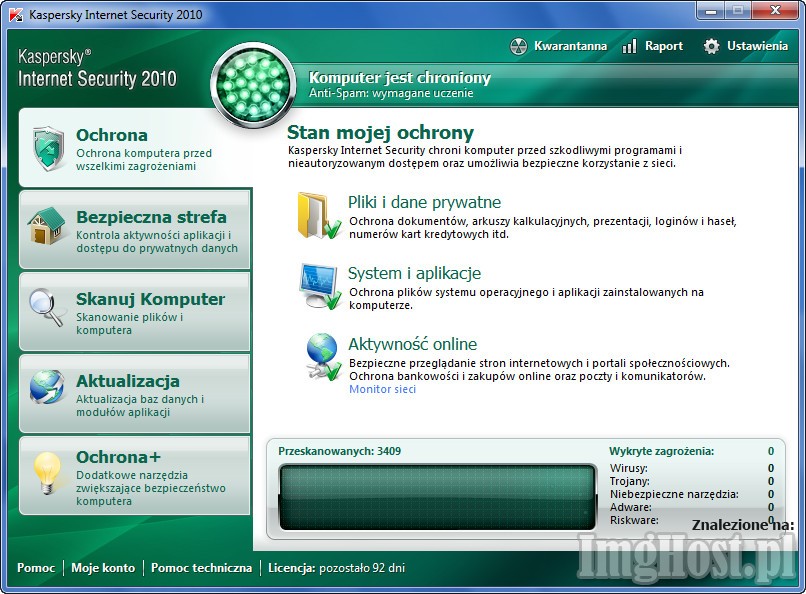Click the folder icon for Pliki i dane prywatne
Viewport: 806px width, 594px height.
tap(319, 216)
